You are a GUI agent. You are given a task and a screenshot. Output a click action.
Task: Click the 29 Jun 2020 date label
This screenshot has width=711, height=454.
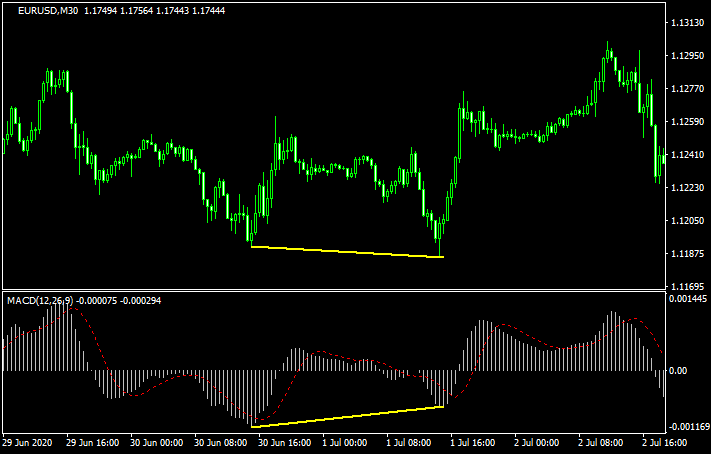click(x=30, y=441)
